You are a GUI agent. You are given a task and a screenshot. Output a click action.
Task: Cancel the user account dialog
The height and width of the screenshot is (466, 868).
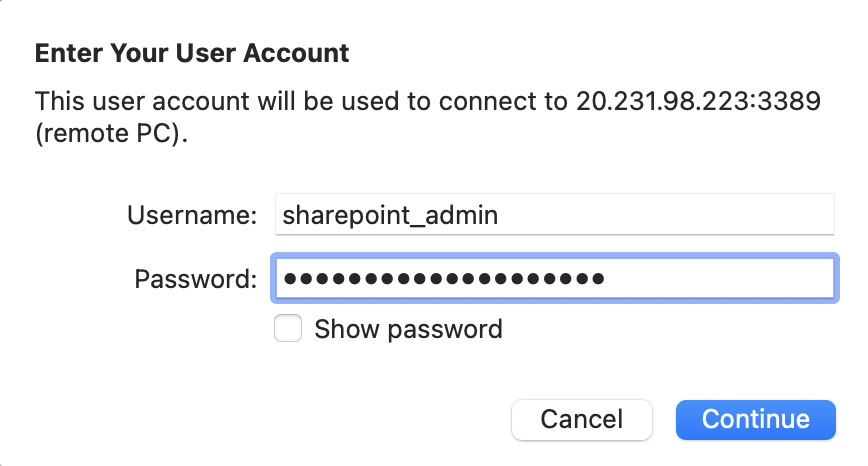[x=581, y=419]
